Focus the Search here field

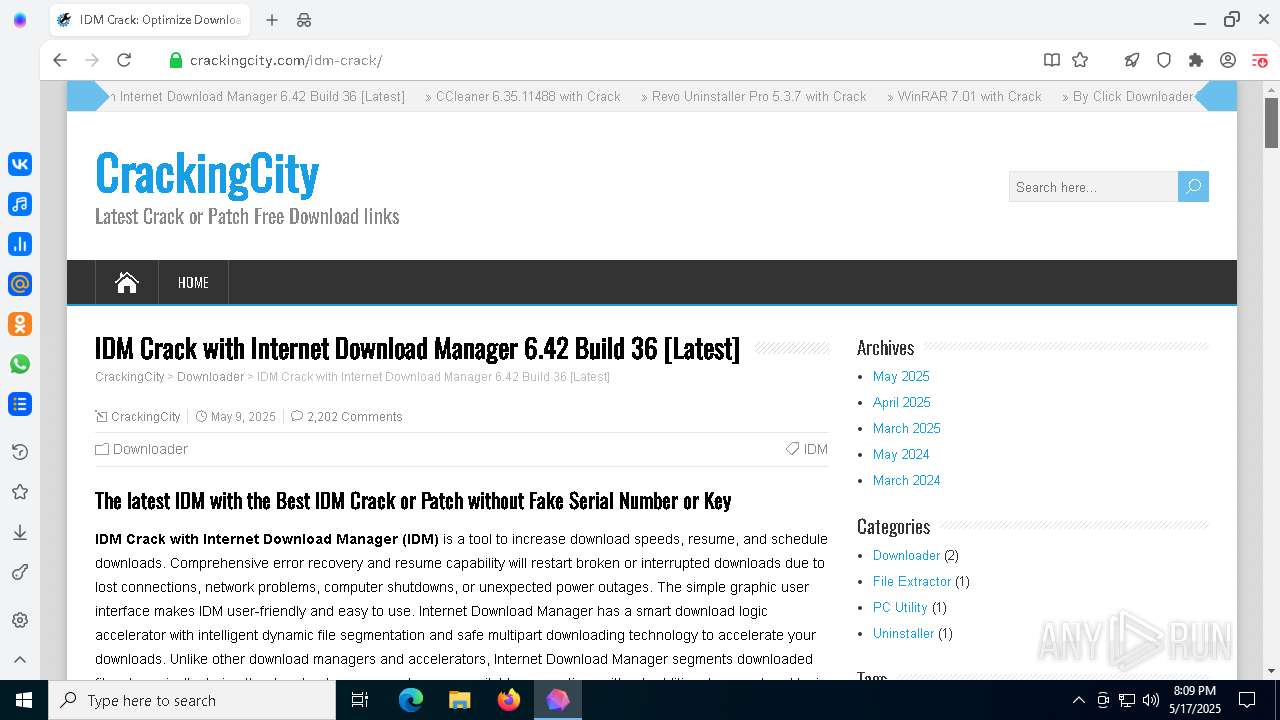tap(1093, 187)
